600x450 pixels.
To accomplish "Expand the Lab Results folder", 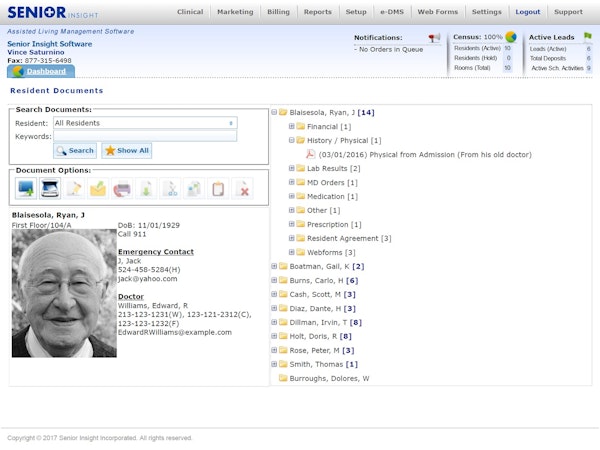I will point(291,169).
